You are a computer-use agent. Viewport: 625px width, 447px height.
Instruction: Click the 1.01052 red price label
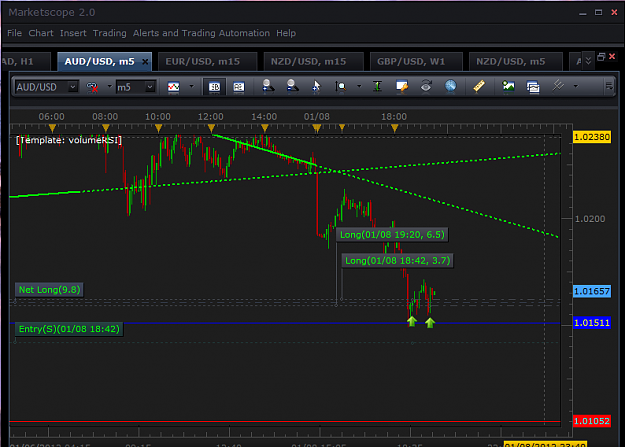592,421
